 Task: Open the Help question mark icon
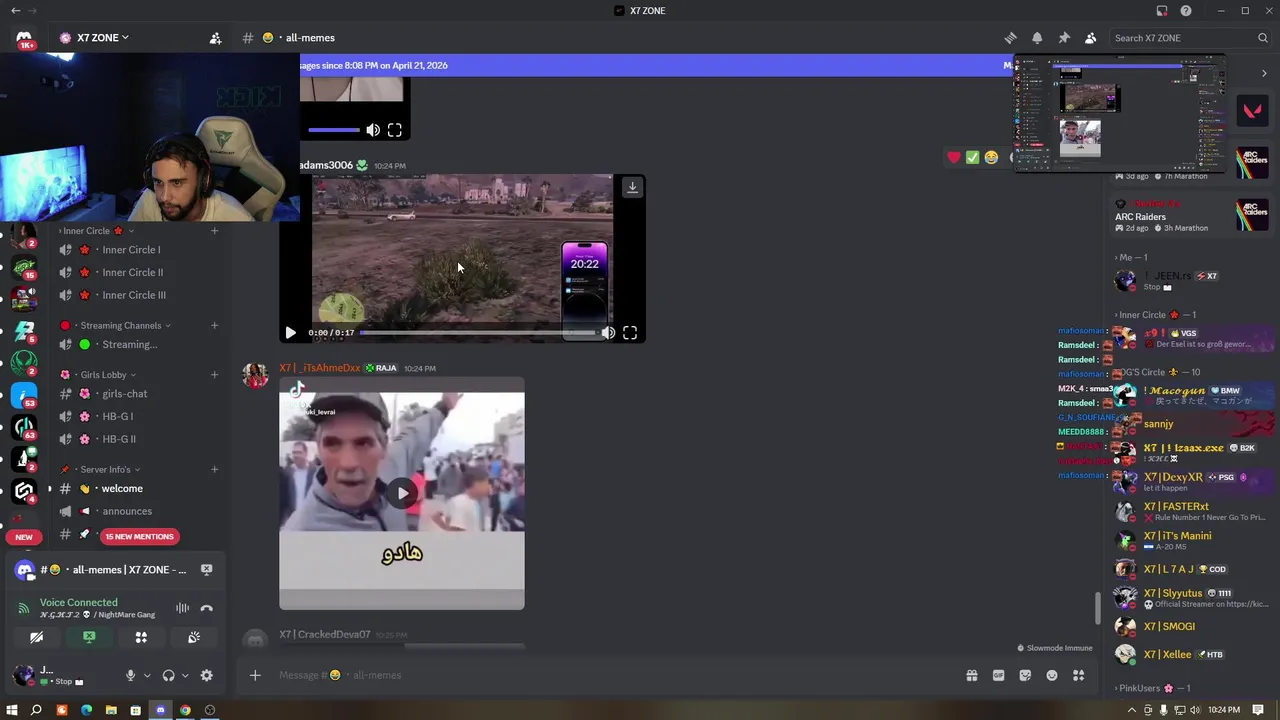(x=1186, y=11)
